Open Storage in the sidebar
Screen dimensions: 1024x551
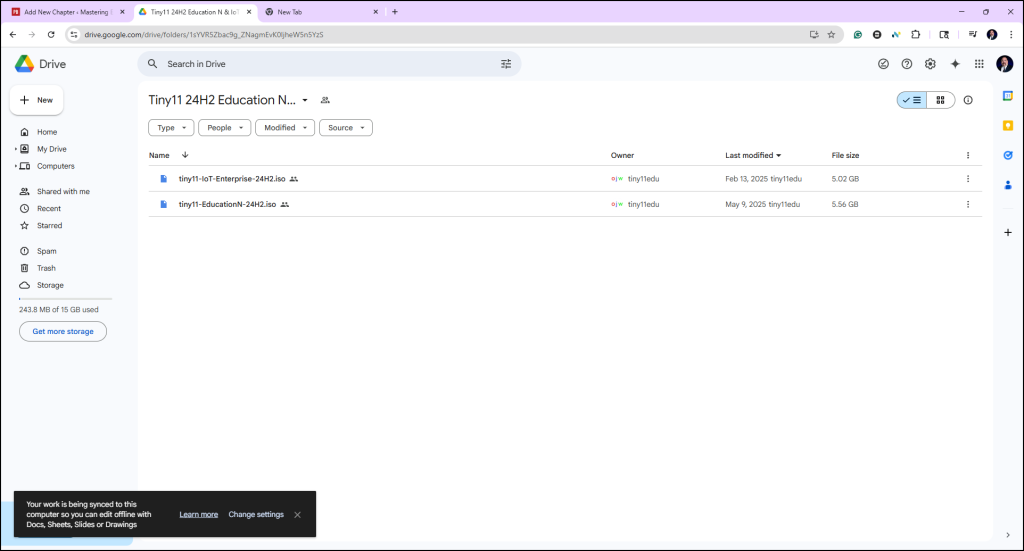50,285
